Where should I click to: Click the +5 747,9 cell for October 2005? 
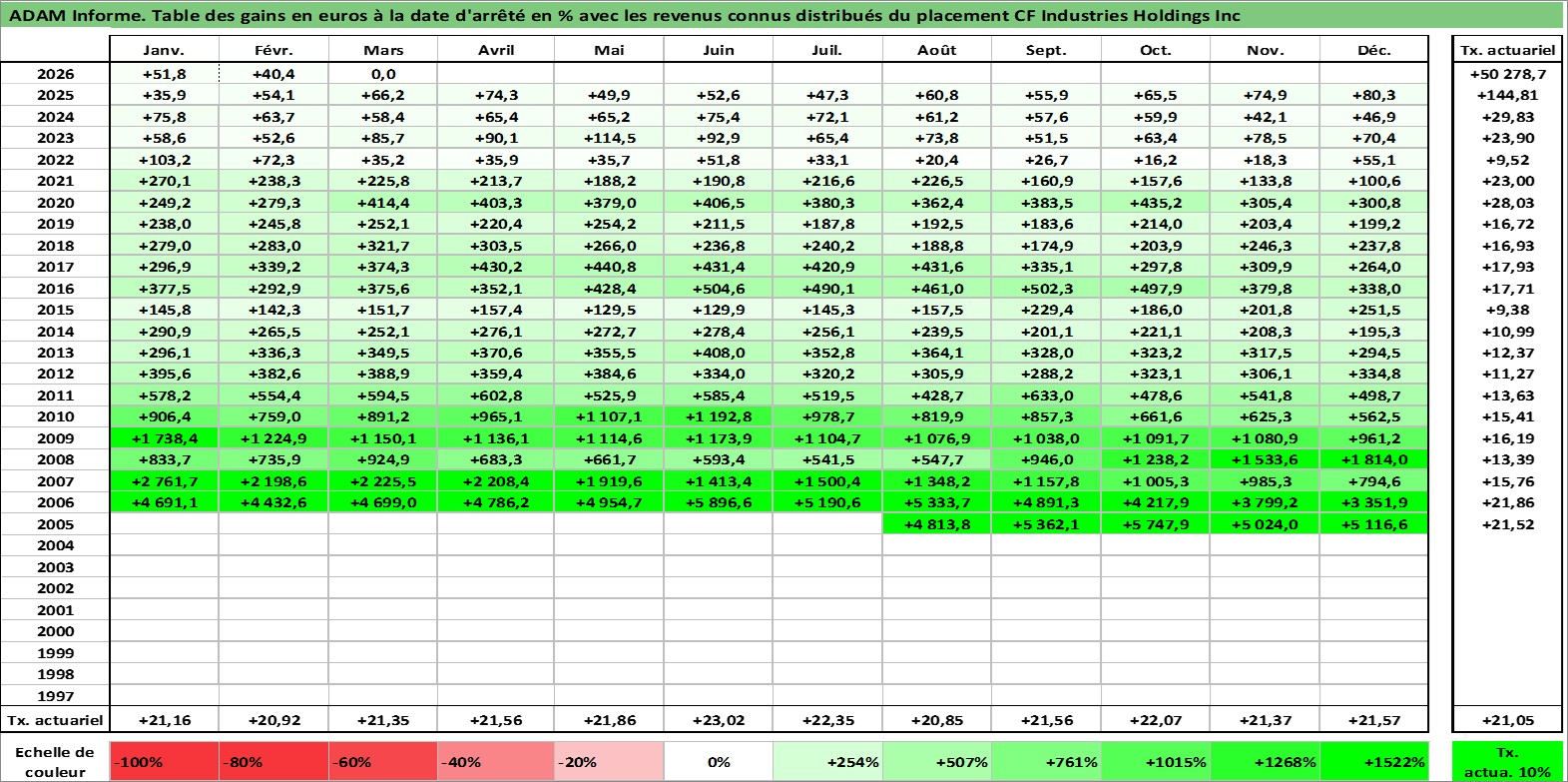click(x=1156, y=524)
